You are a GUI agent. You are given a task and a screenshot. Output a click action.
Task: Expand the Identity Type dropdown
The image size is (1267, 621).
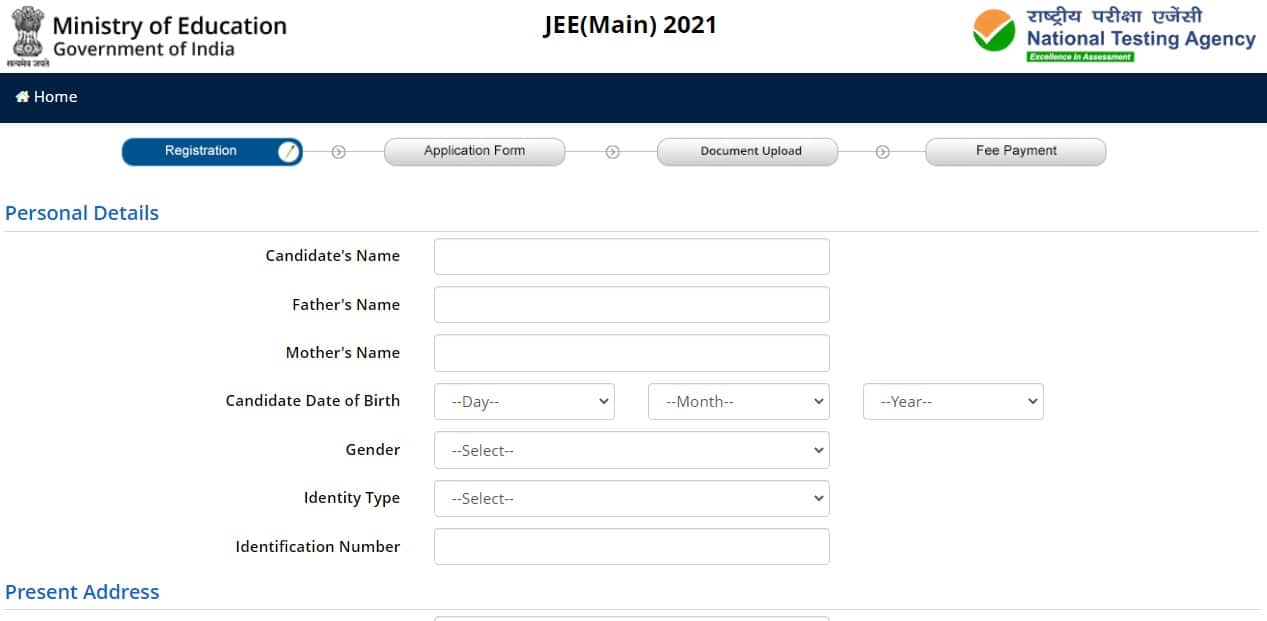coord(631,499)
